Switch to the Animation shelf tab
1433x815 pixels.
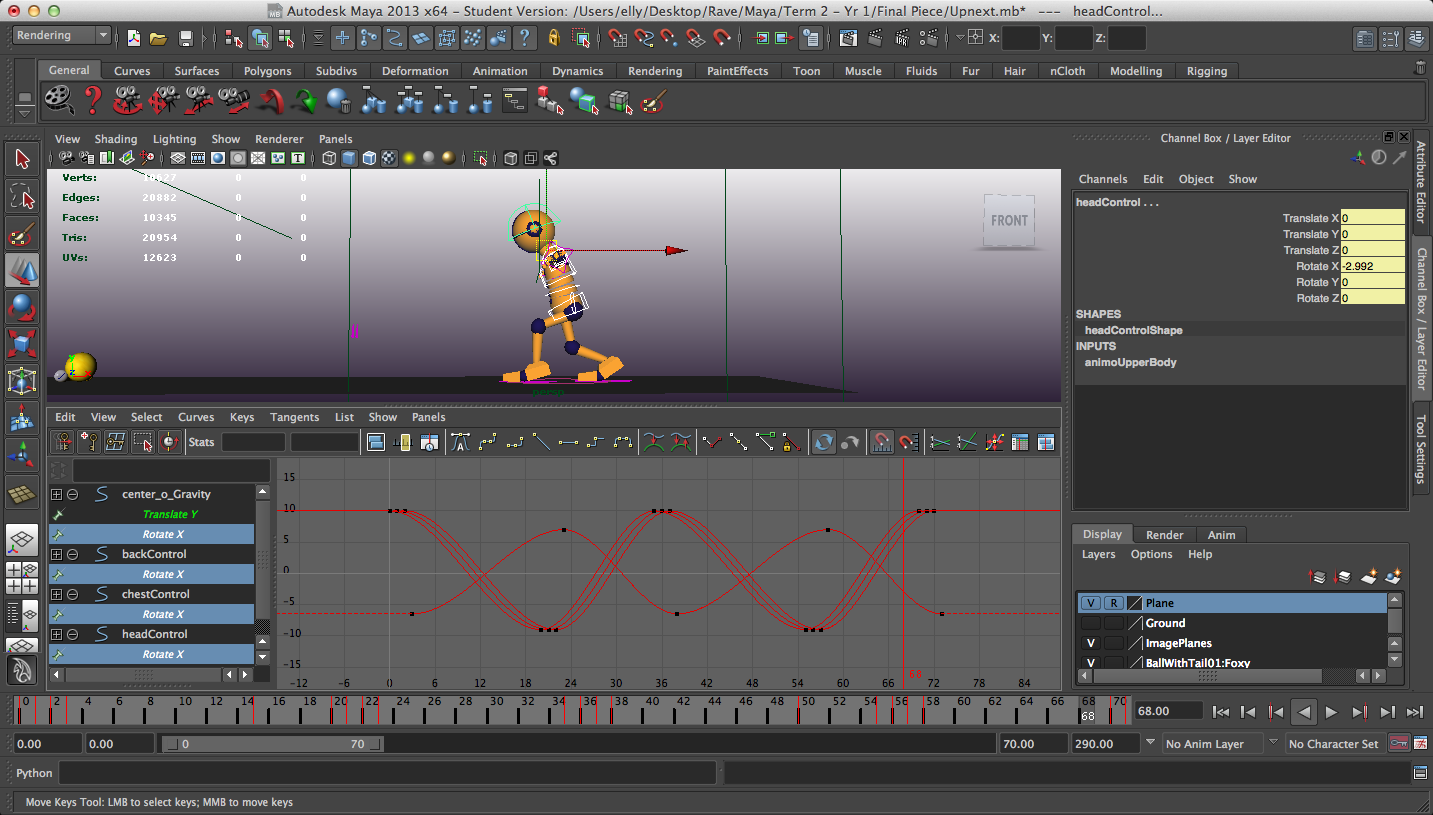click(x=500, y=71)
